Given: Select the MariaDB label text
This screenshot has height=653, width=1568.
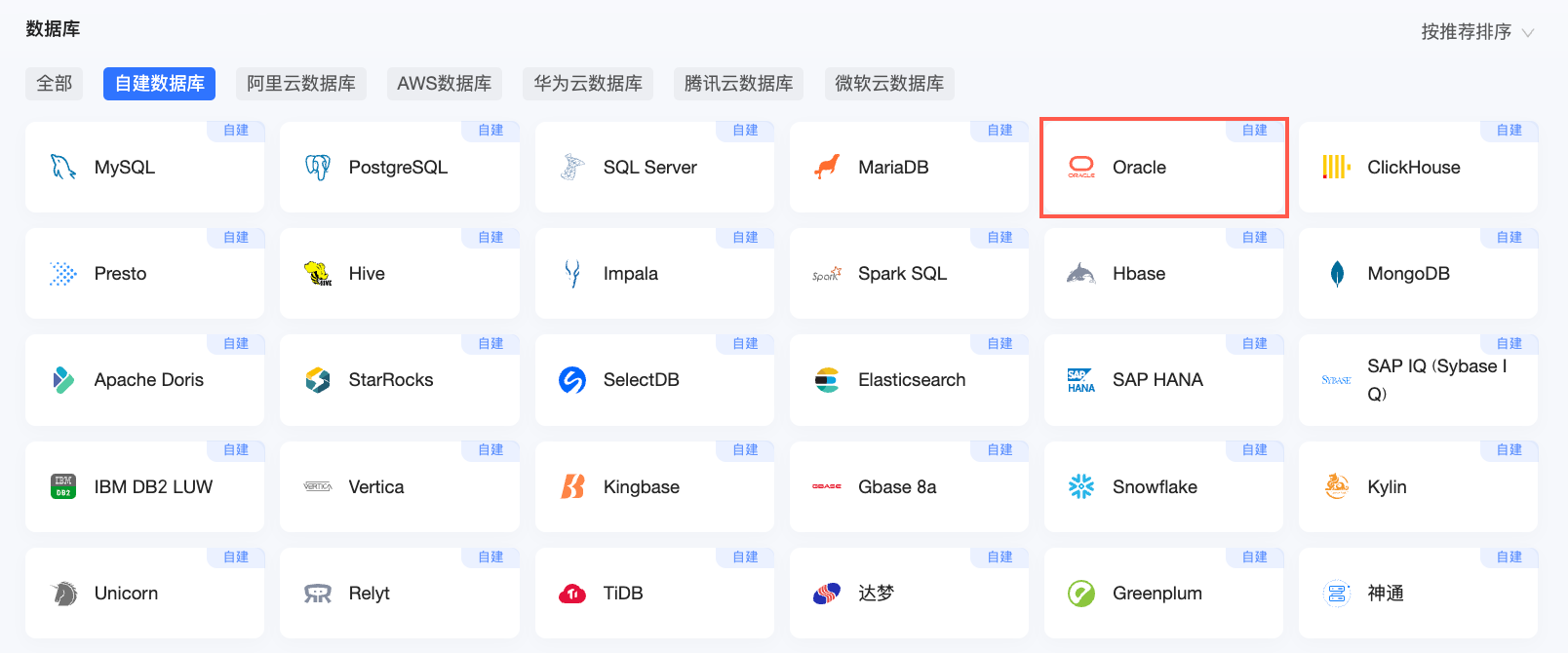Looking at the screenshot, I should pyautogui.click(x=893, y=167).
